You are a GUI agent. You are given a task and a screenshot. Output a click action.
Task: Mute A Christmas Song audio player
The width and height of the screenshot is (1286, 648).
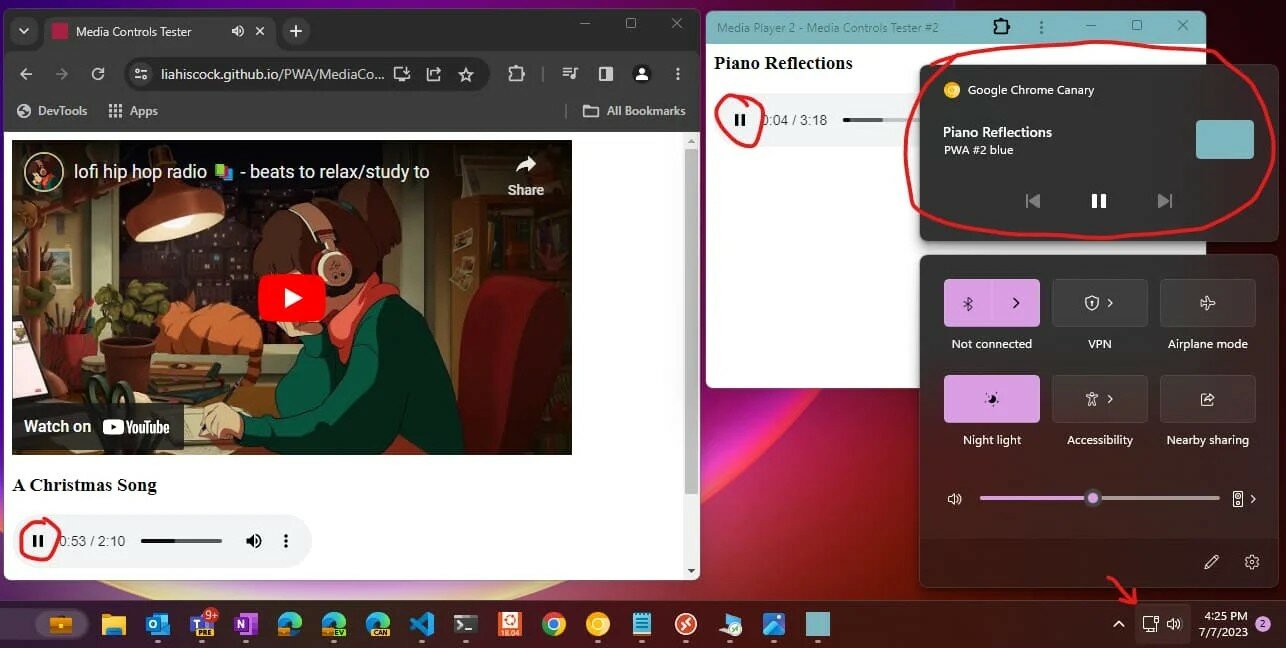[254, 541]
